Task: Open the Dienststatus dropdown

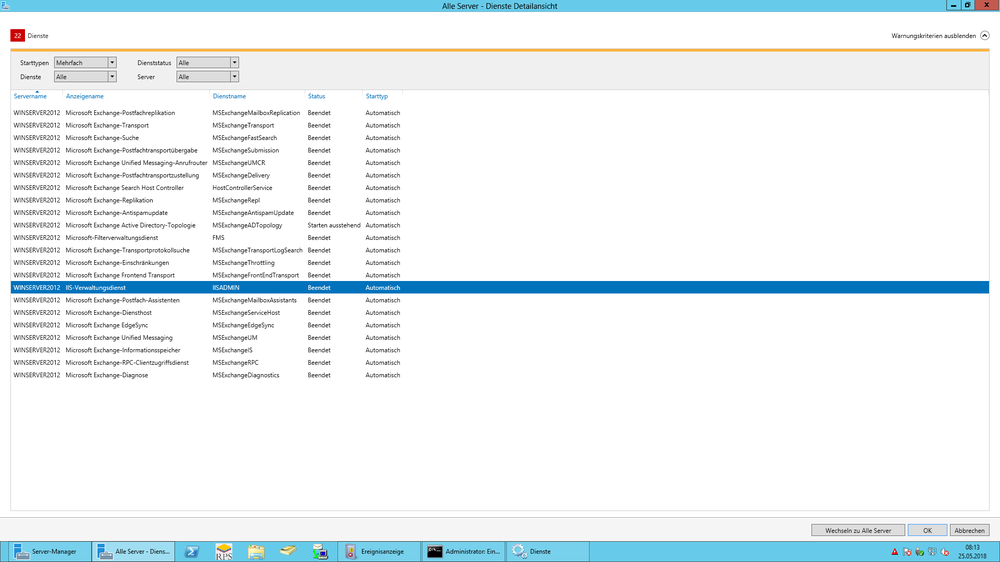Action: [208, 63]
